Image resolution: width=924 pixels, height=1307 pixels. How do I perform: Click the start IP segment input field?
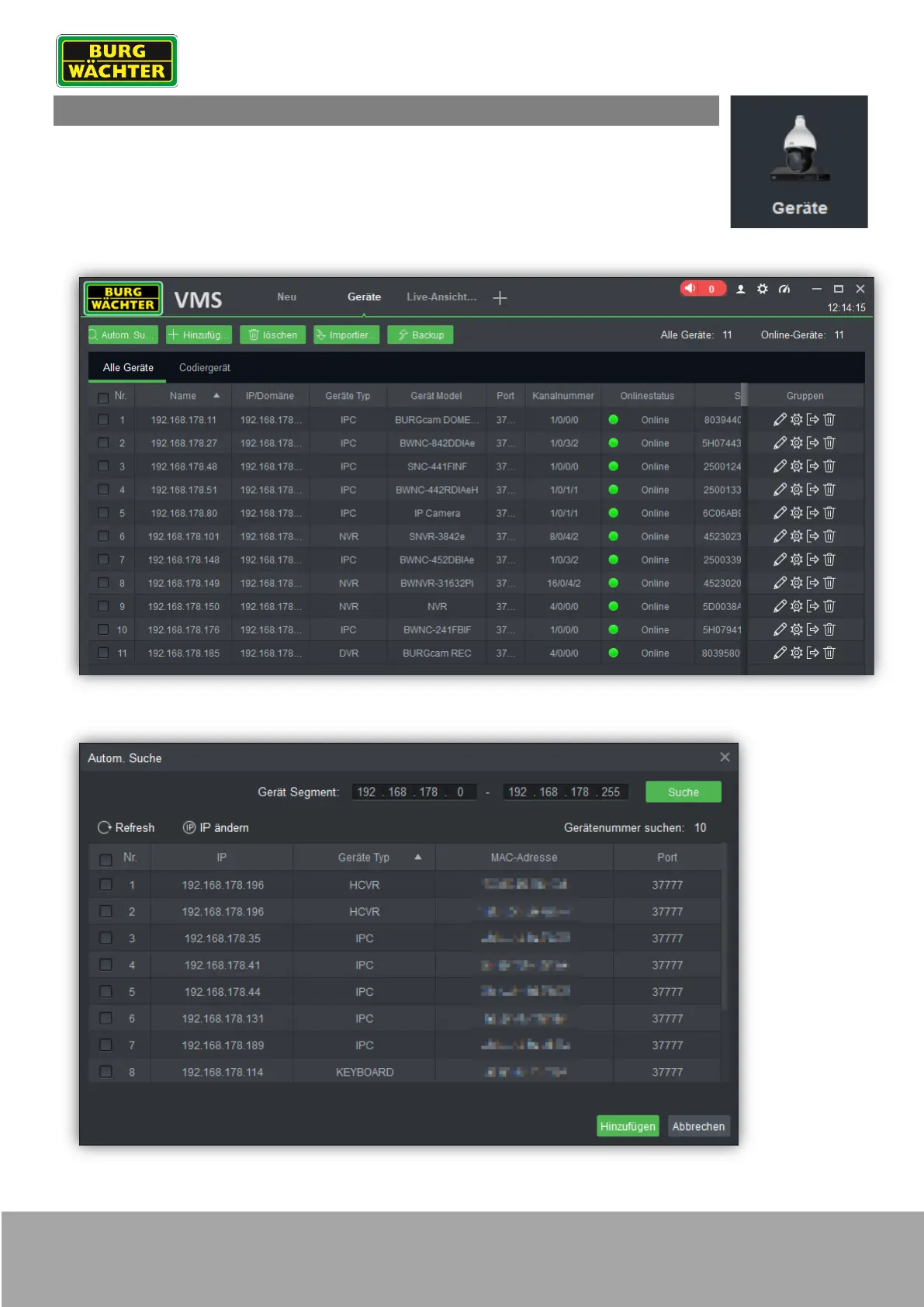[414, 792]
